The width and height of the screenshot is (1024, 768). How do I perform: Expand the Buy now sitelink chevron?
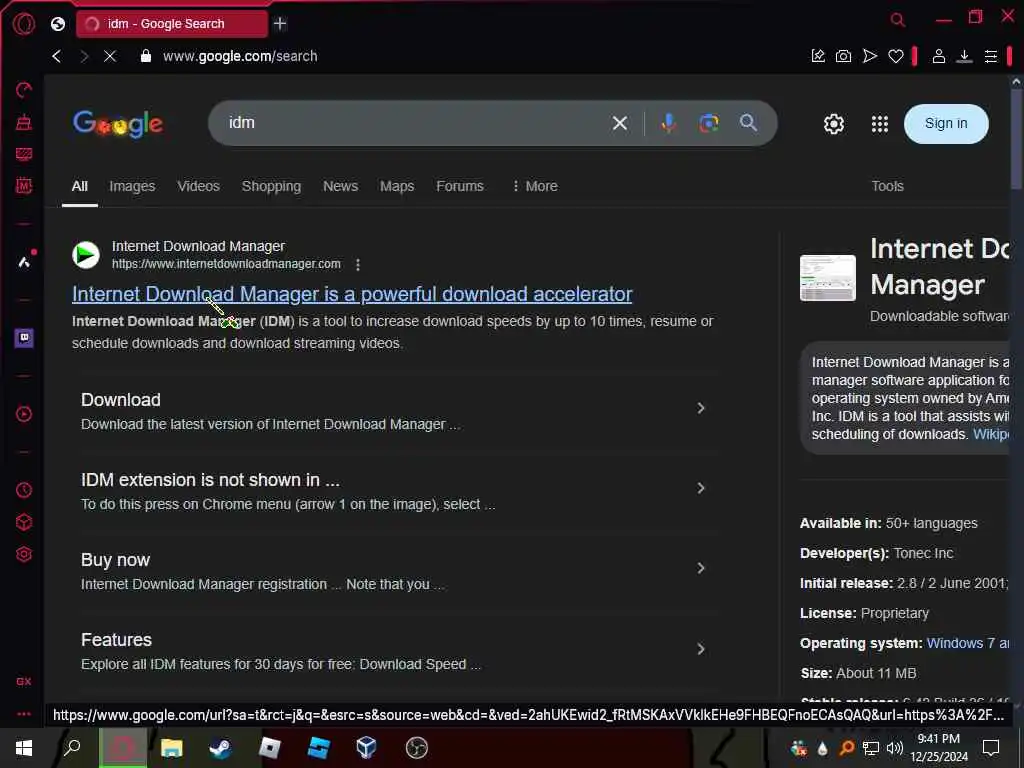[700, 568]
